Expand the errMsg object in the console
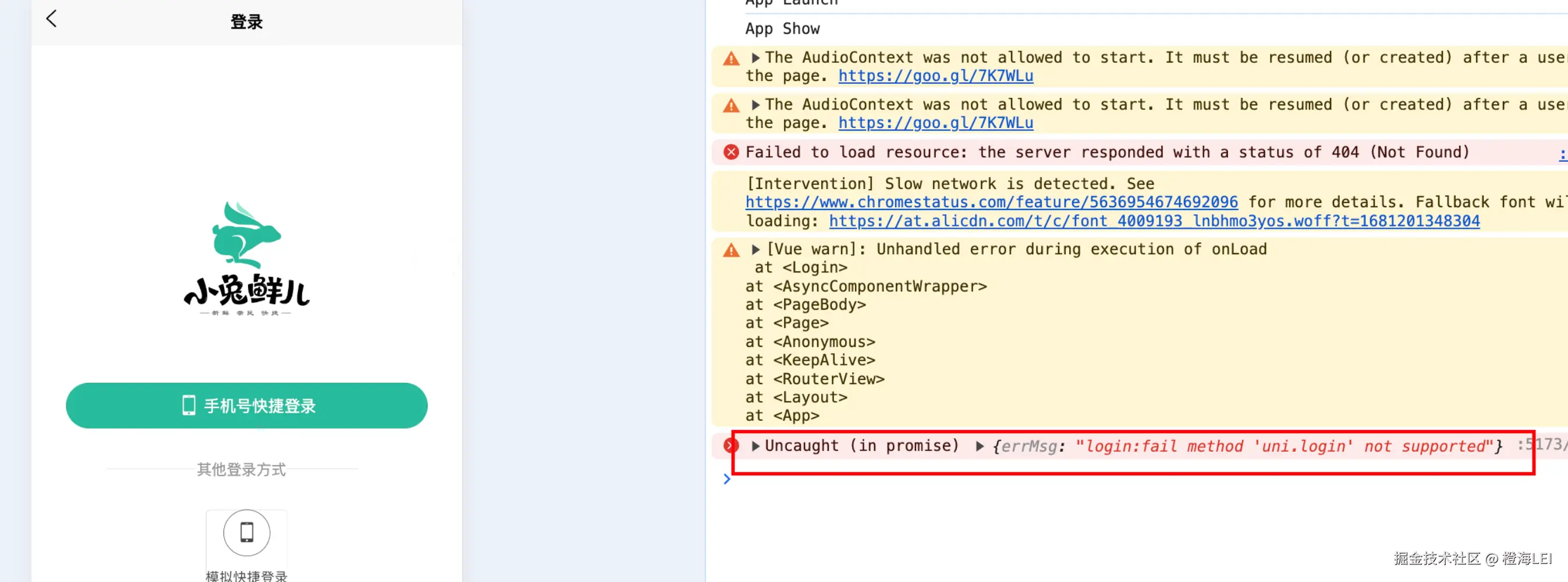Screen dimensions: 1568x582 [x=980, y=446]
